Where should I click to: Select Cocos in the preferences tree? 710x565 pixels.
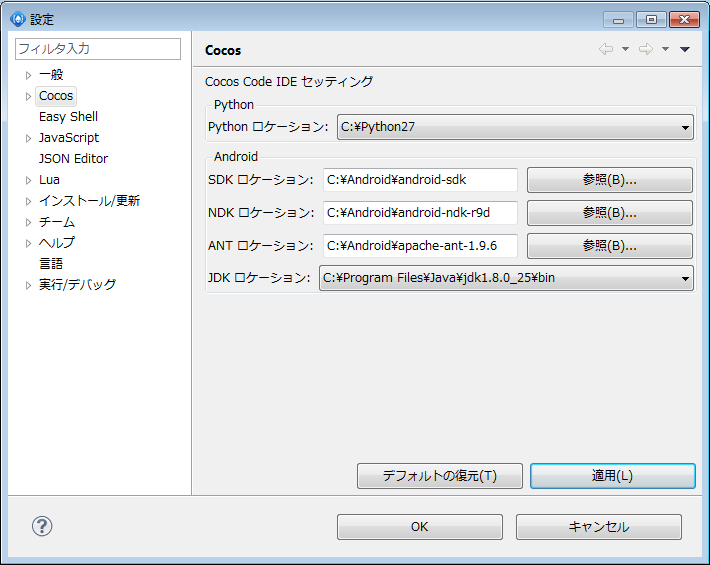tap(56, 96)
